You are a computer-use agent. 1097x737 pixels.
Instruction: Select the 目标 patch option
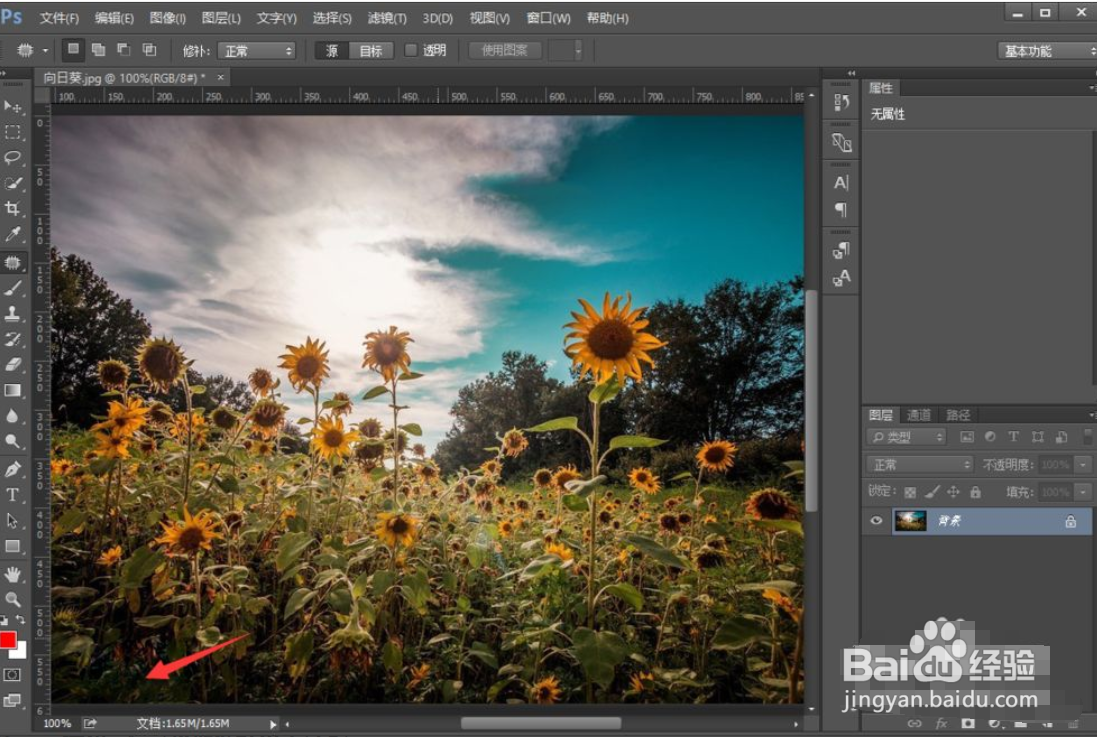[x=371, y=50]
